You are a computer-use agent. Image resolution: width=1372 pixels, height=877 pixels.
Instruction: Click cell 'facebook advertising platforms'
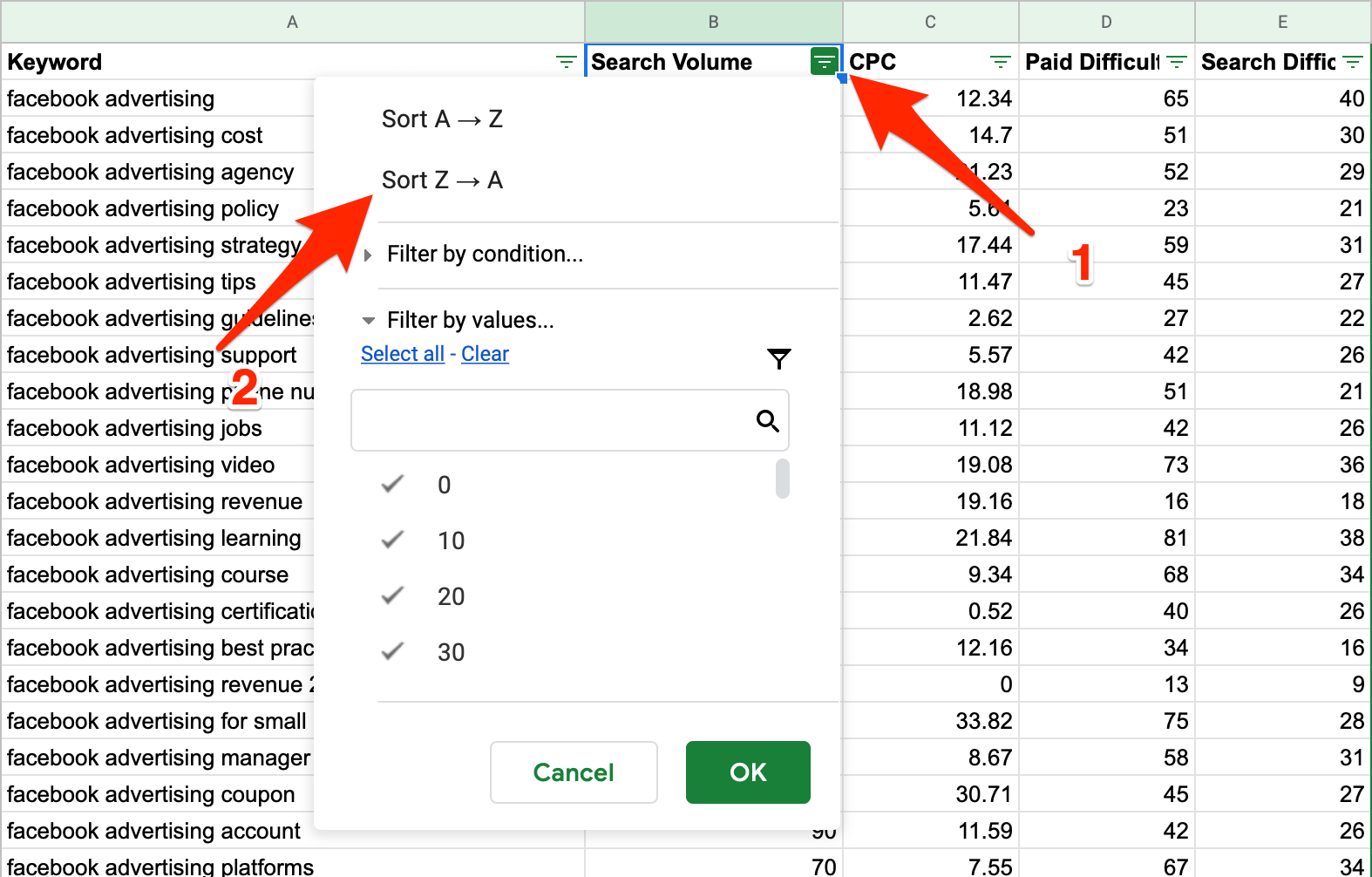click(x=293, y=864)
